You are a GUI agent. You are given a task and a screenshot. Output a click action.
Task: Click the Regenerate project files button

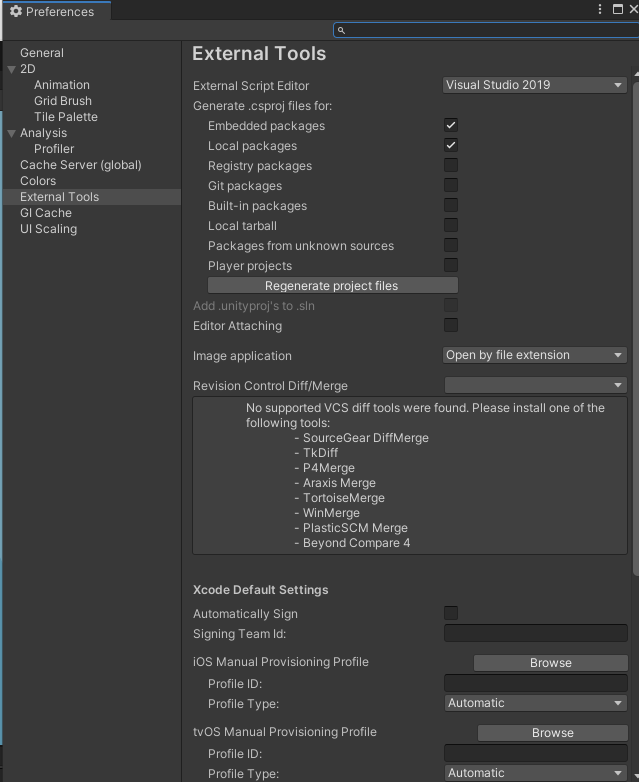click(x=332, y=286)
